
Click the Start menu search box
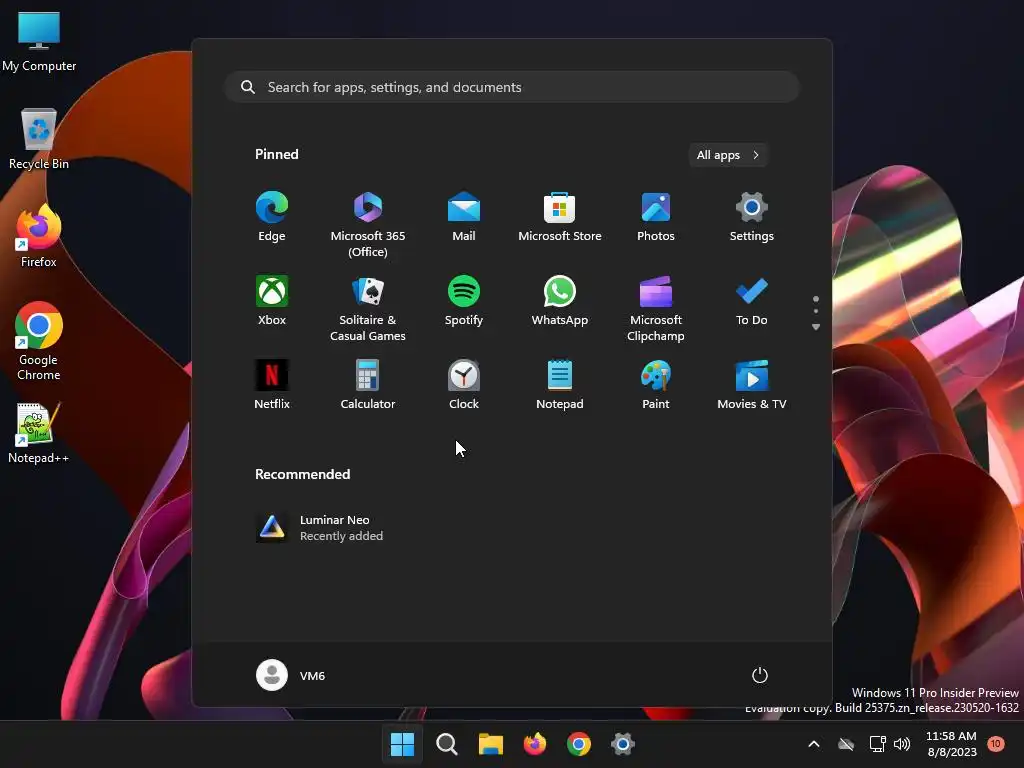[512, 87]
